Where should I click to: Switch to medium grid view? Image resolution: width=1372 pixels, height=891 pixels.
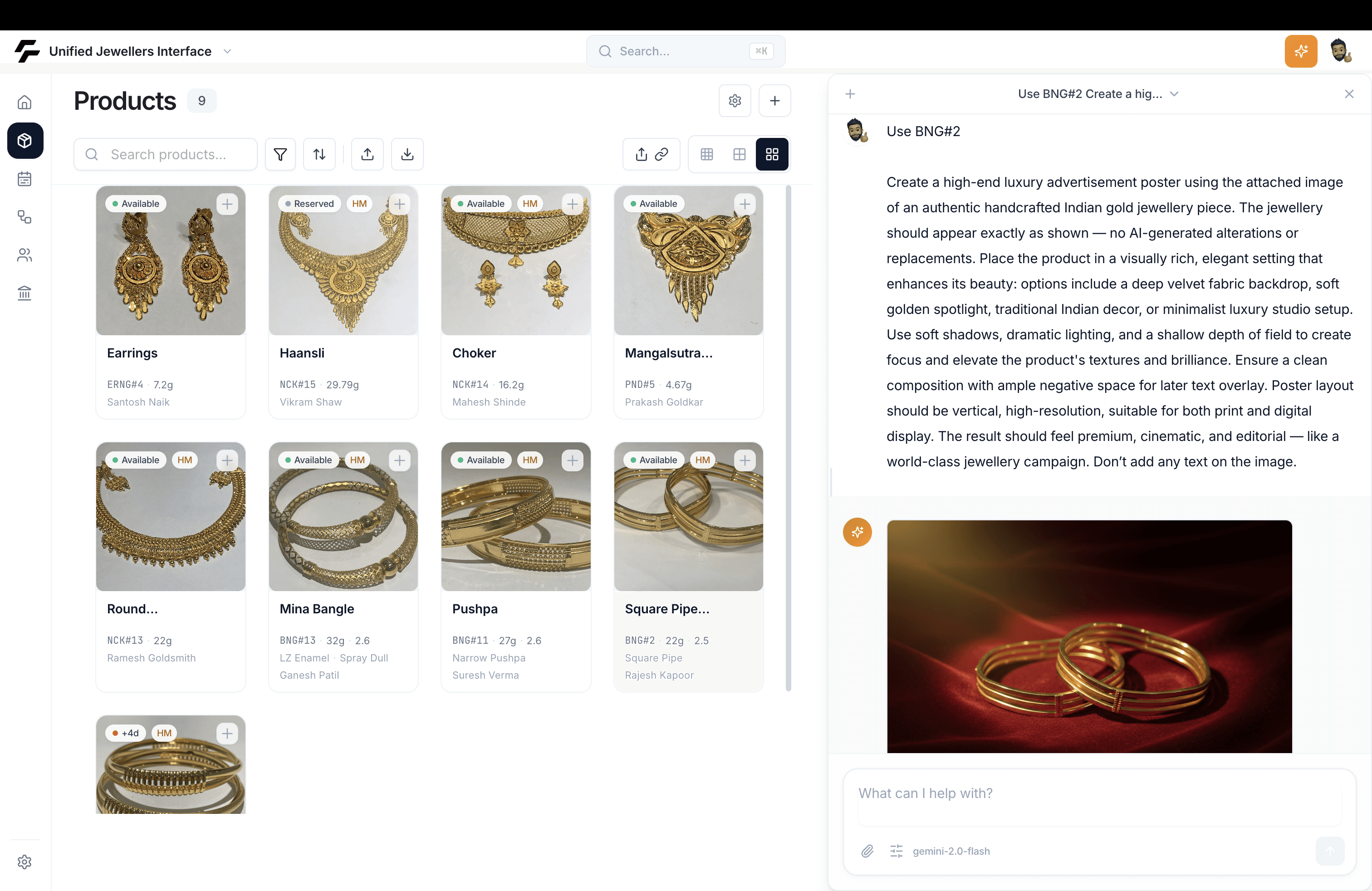[739, 154]
